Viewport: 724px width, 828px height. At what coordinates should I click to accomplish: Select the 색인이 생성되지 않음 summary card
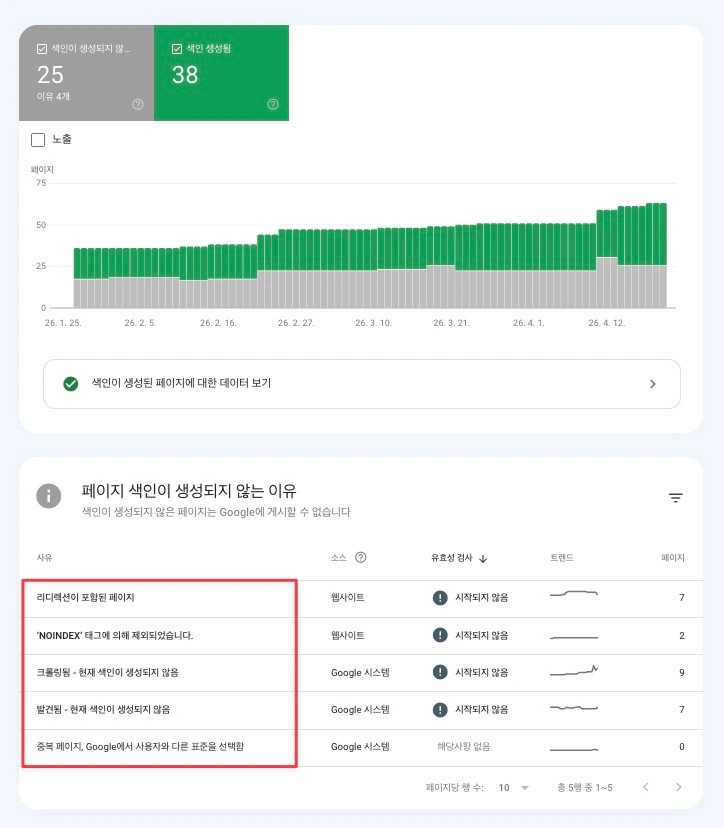(x=85, y=72)
